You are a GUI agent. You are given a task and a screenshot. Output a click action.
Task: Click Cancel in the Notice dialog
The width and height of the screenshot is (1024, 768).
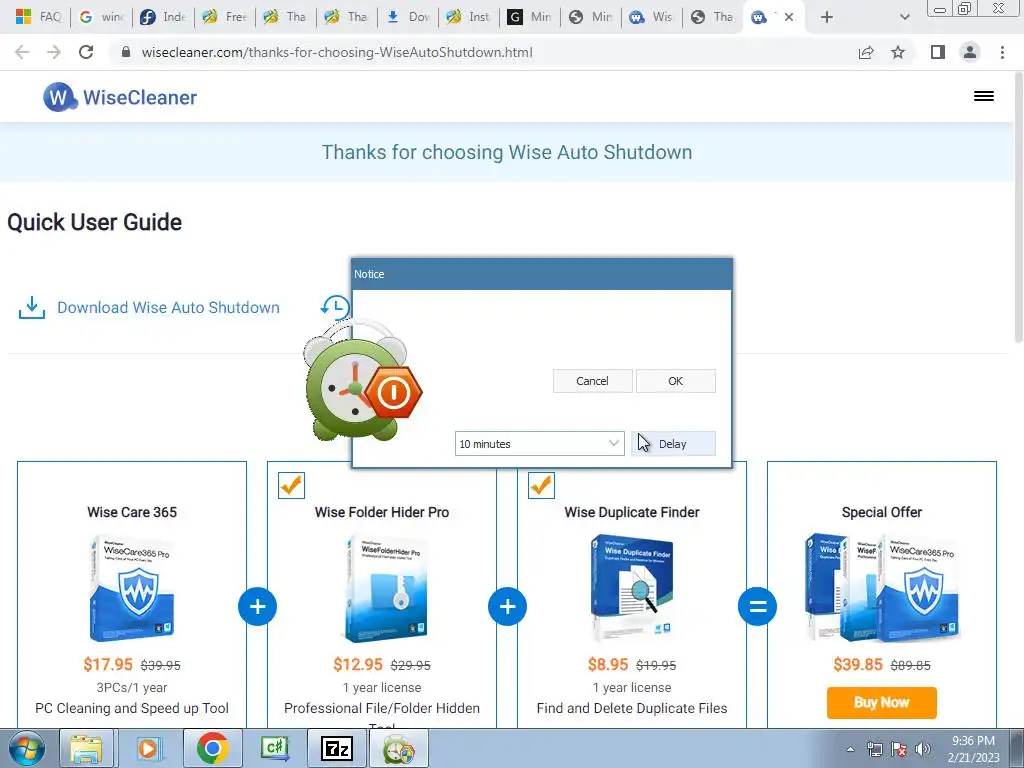click(592, 381)
